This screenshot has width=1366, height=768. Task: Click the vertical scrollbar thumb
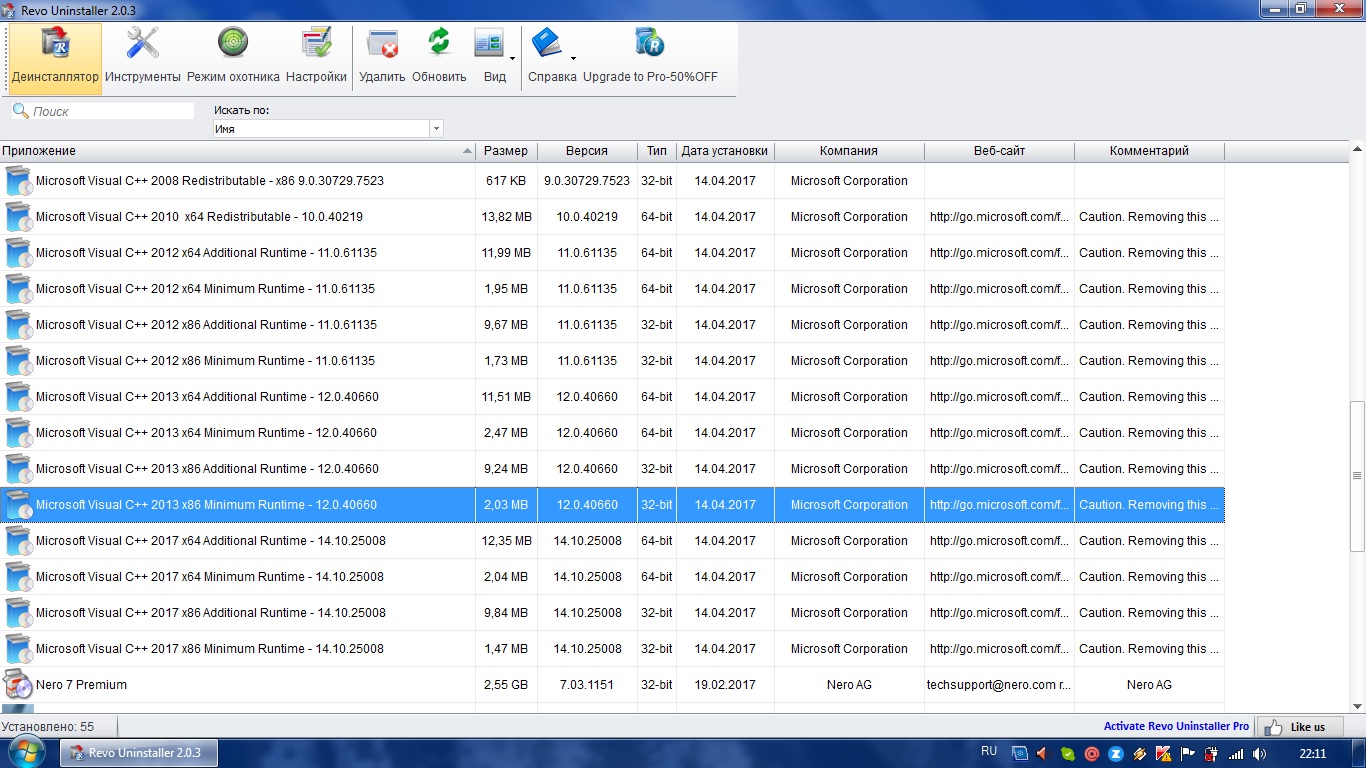[1357, 476]
